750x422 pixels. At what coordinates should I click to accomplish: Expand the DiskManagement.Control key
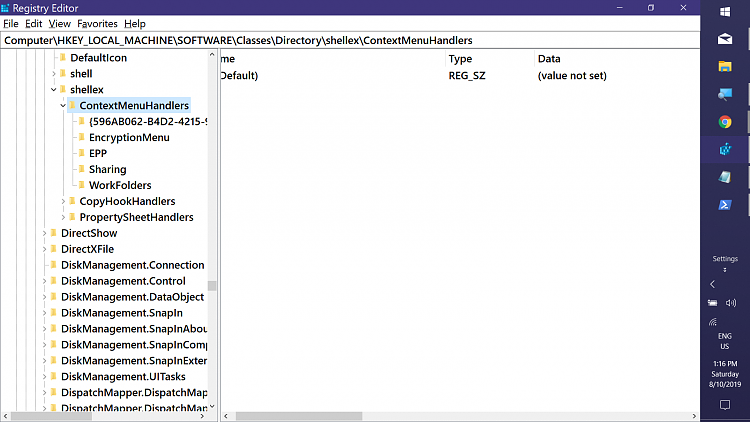pos(44,281)
